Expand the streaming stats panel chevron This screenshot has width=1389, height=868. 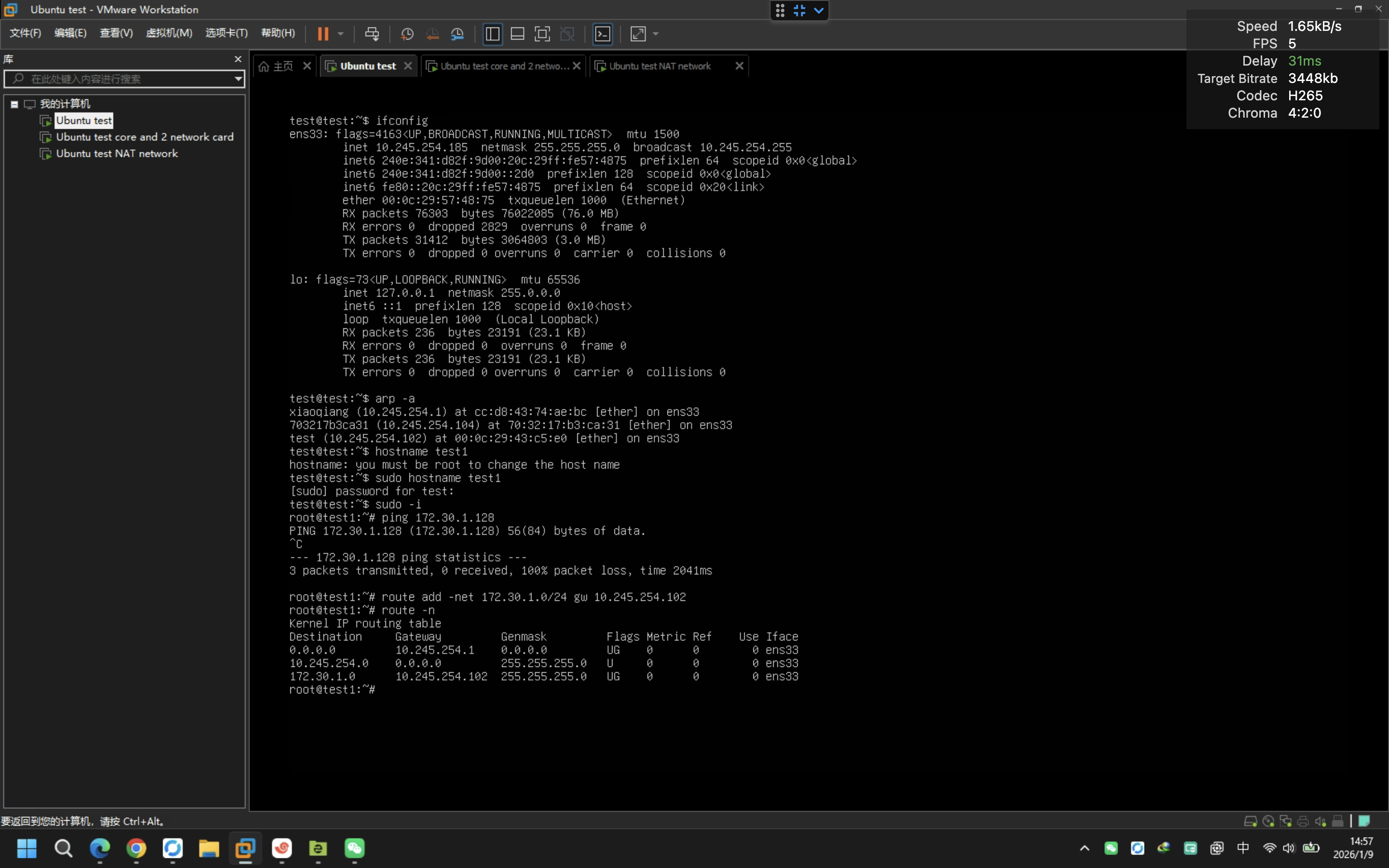click(x=818, y=10)
